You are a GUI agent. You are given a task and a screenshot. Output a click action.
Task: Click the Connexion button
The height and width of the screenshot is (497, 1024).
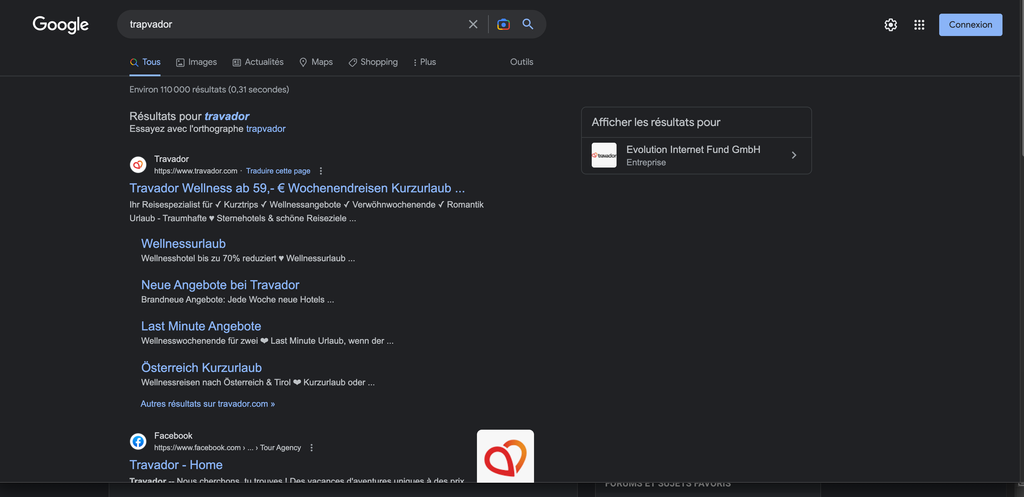pyautogui.click(x=970, y=25)
